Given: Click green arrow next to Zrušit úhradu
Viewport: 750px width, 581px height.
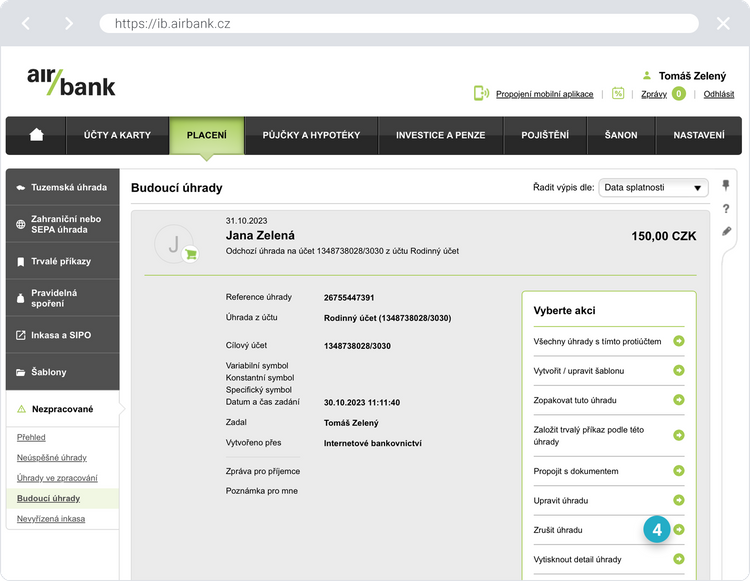Looking at the screenshot, I should tap(679, 529).
